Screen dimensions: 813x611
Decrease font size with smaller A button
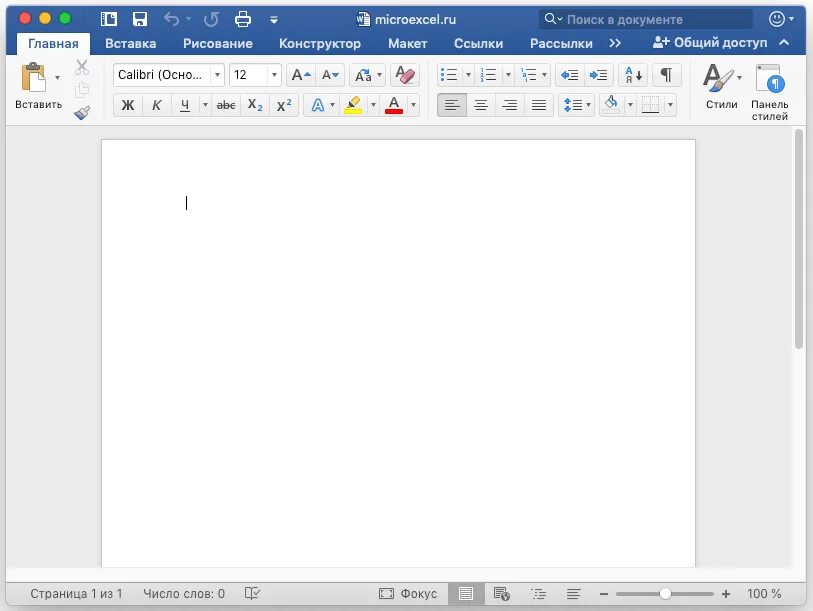click(330, 75)
